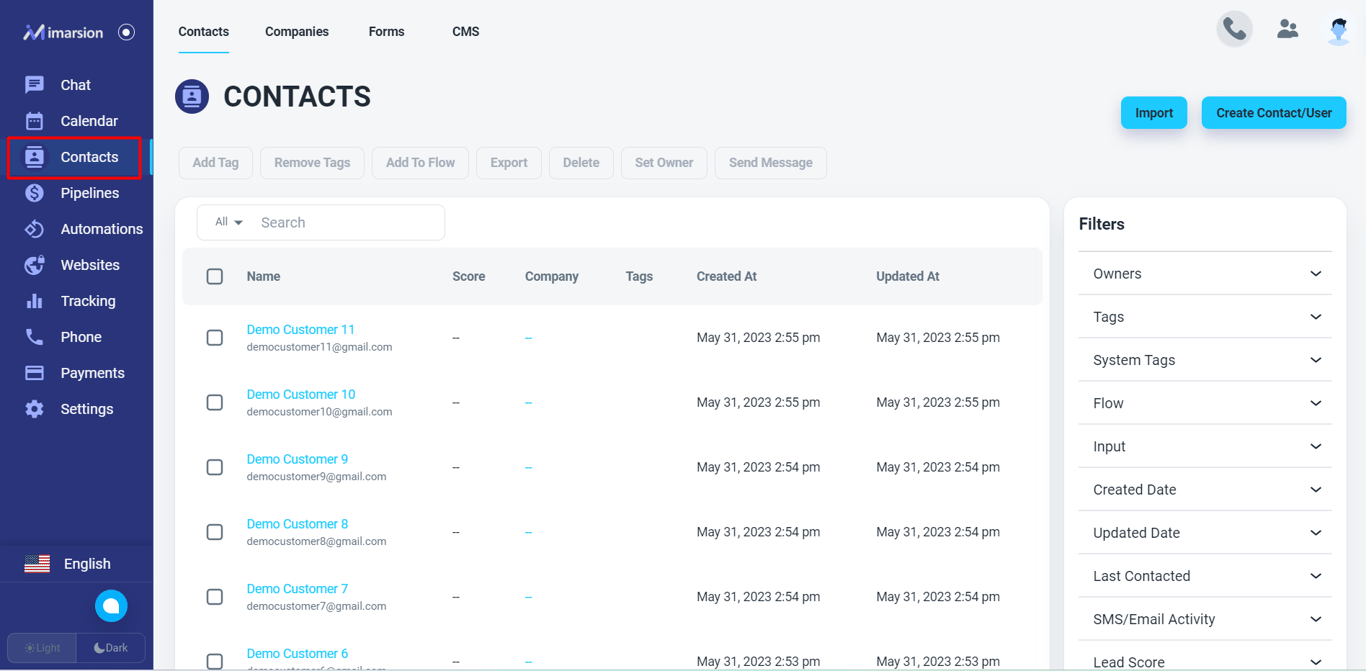
Task: Expand the Updated Date filter
Action: 1206,533
